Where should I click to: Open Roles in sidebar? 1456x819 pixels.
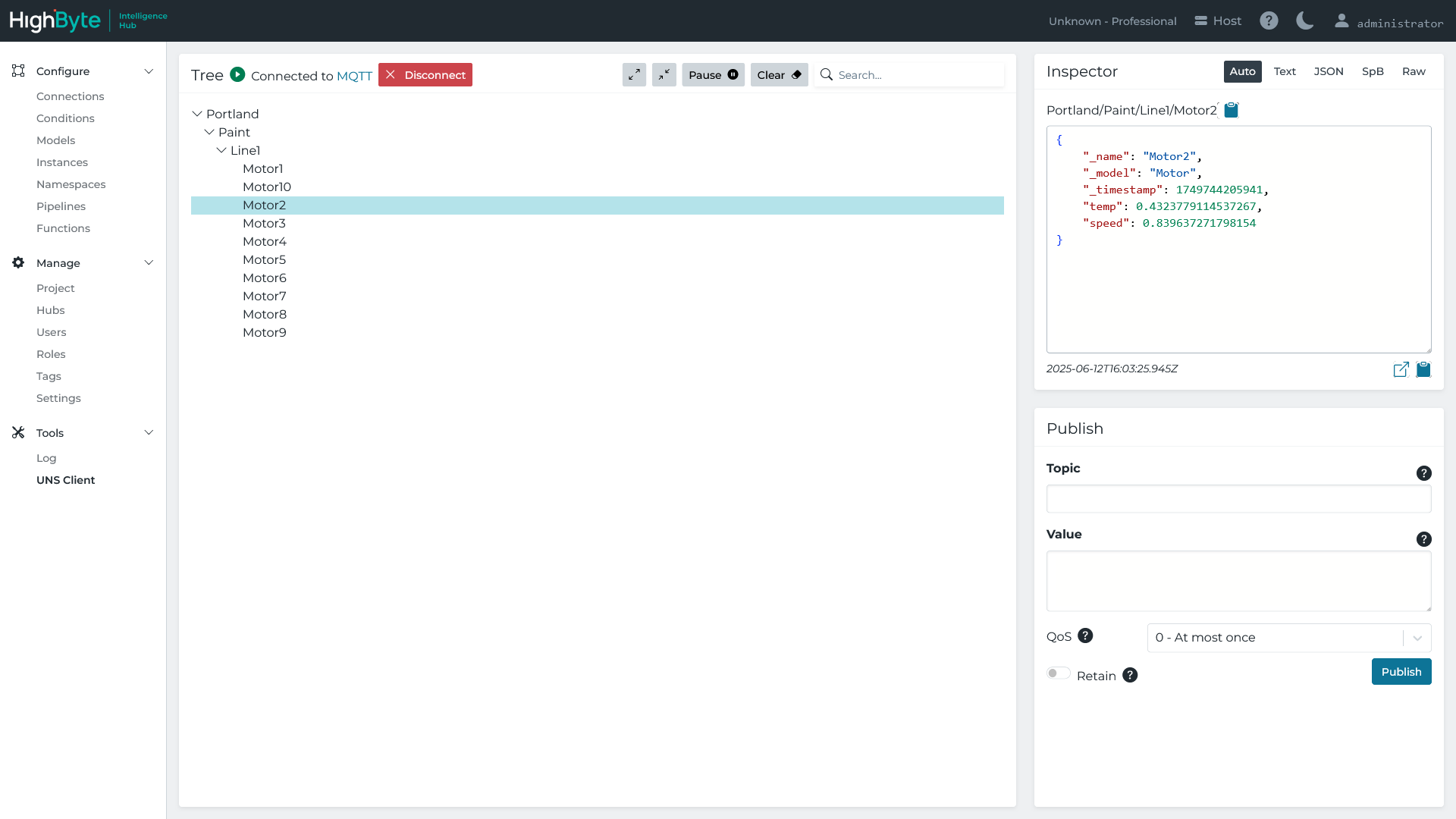[x=51, y=354]
